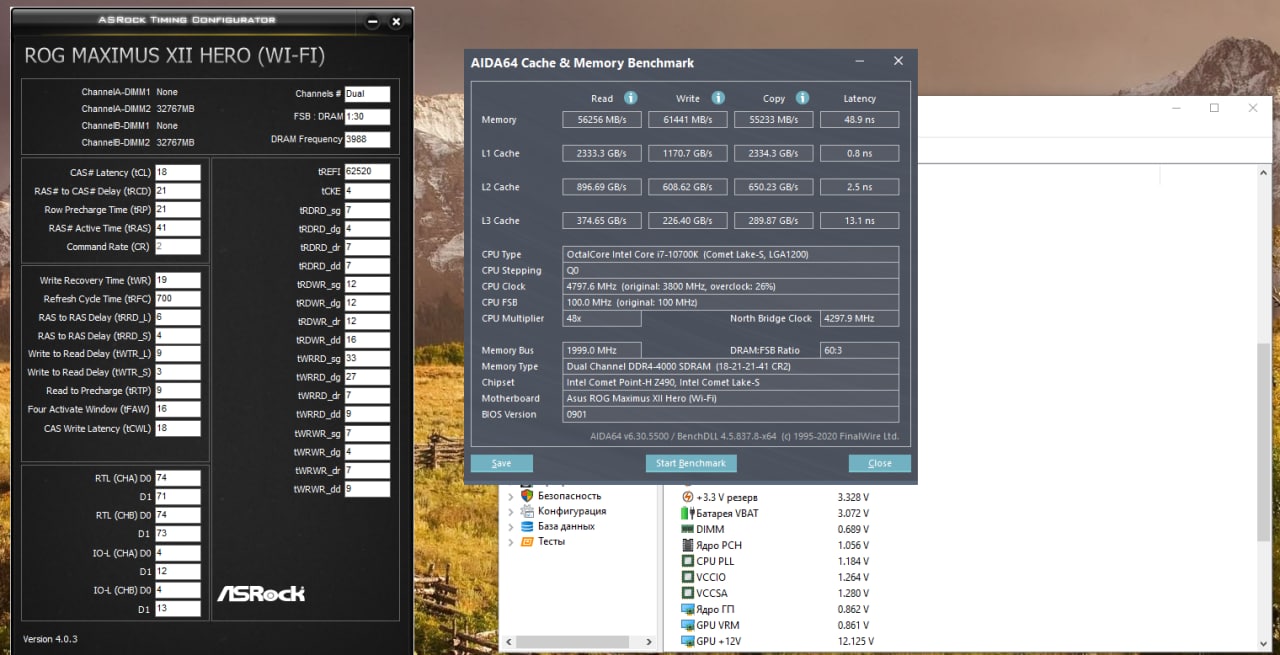Click the Security (Безопасность) shield icon
Image resolution: width=1280 pixels, height=655 pixels.
(x=527, y=495)
